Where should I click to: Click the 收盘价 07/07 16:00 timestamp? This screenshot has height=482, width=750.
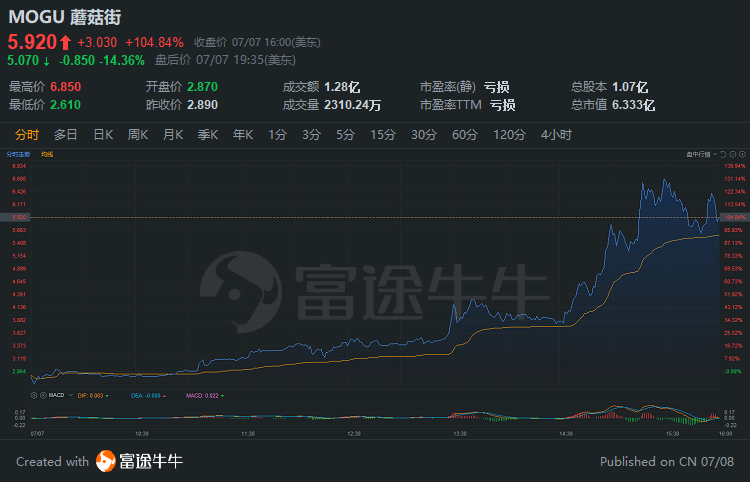click(257, 43)
